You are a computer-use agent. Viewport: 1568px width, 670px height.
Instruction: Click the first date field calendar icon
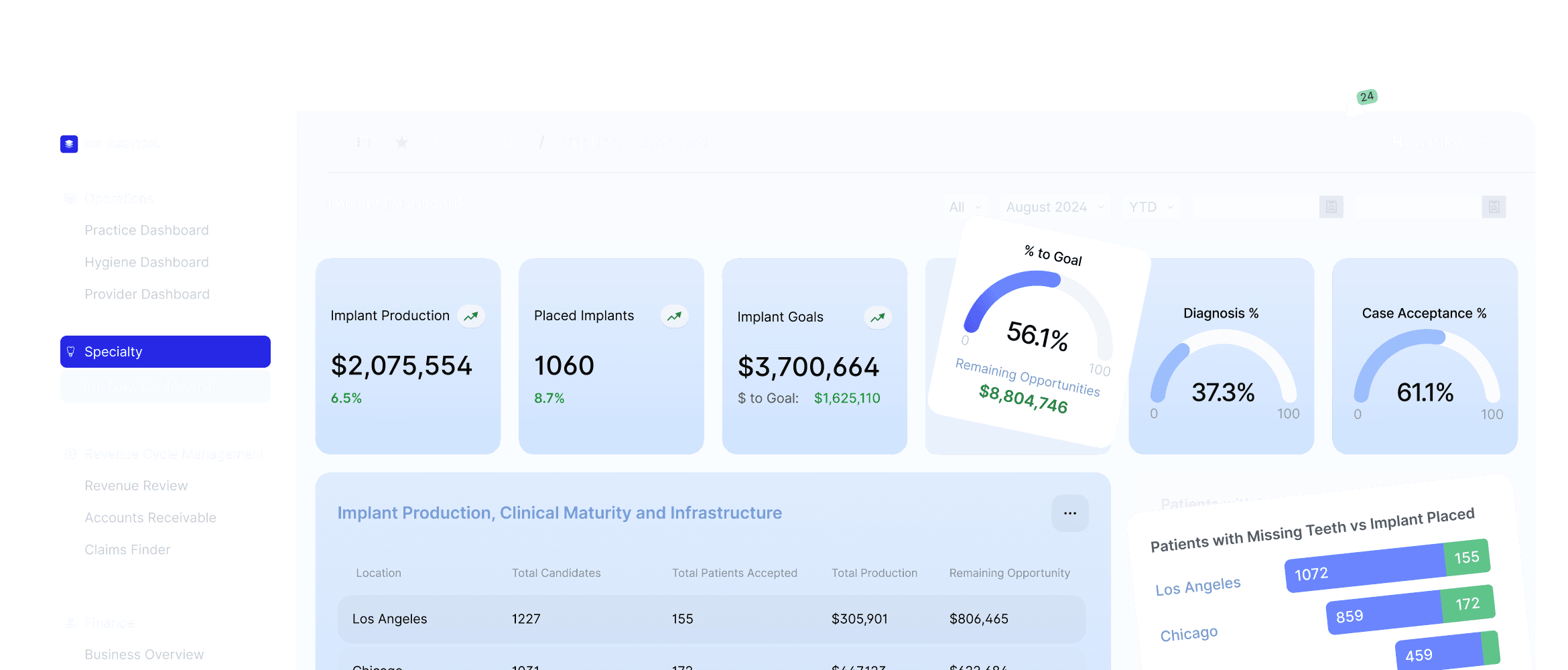tap(1331, 207)
